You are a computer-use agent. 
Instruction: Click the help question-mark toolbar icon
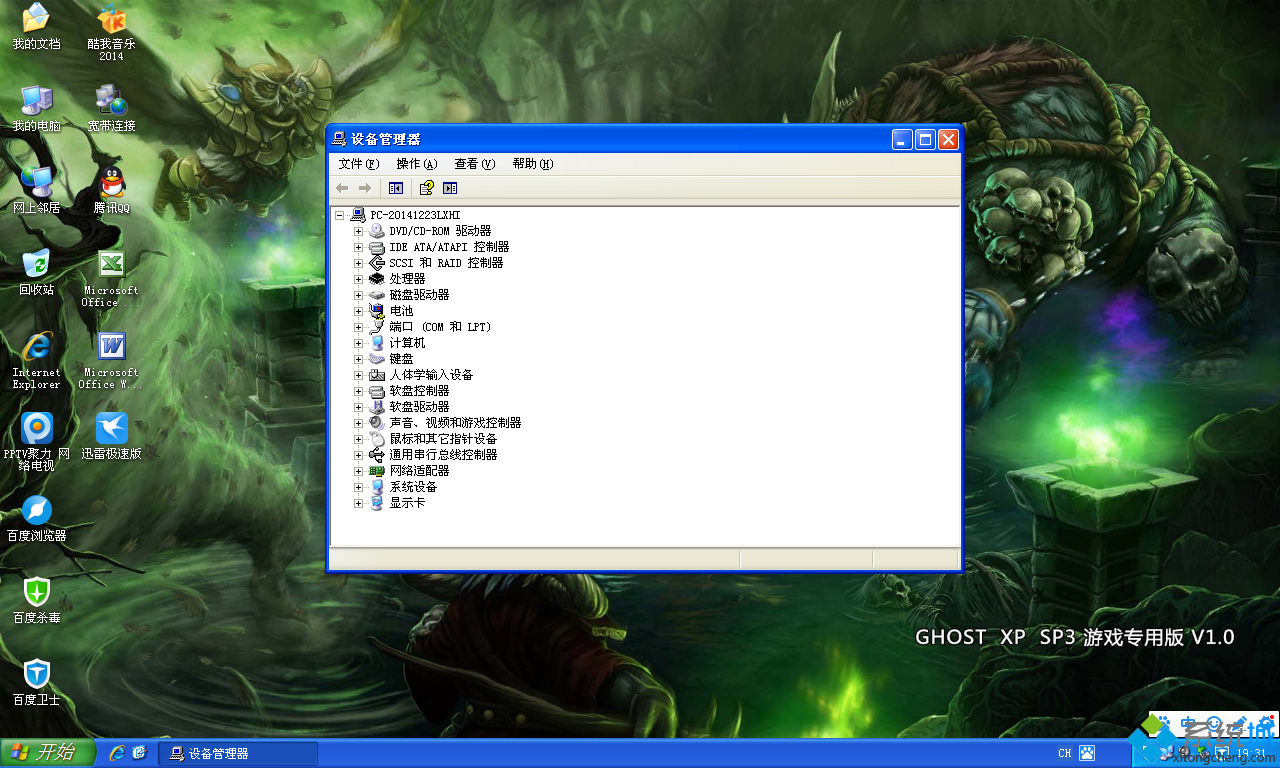tap(426, 188)
